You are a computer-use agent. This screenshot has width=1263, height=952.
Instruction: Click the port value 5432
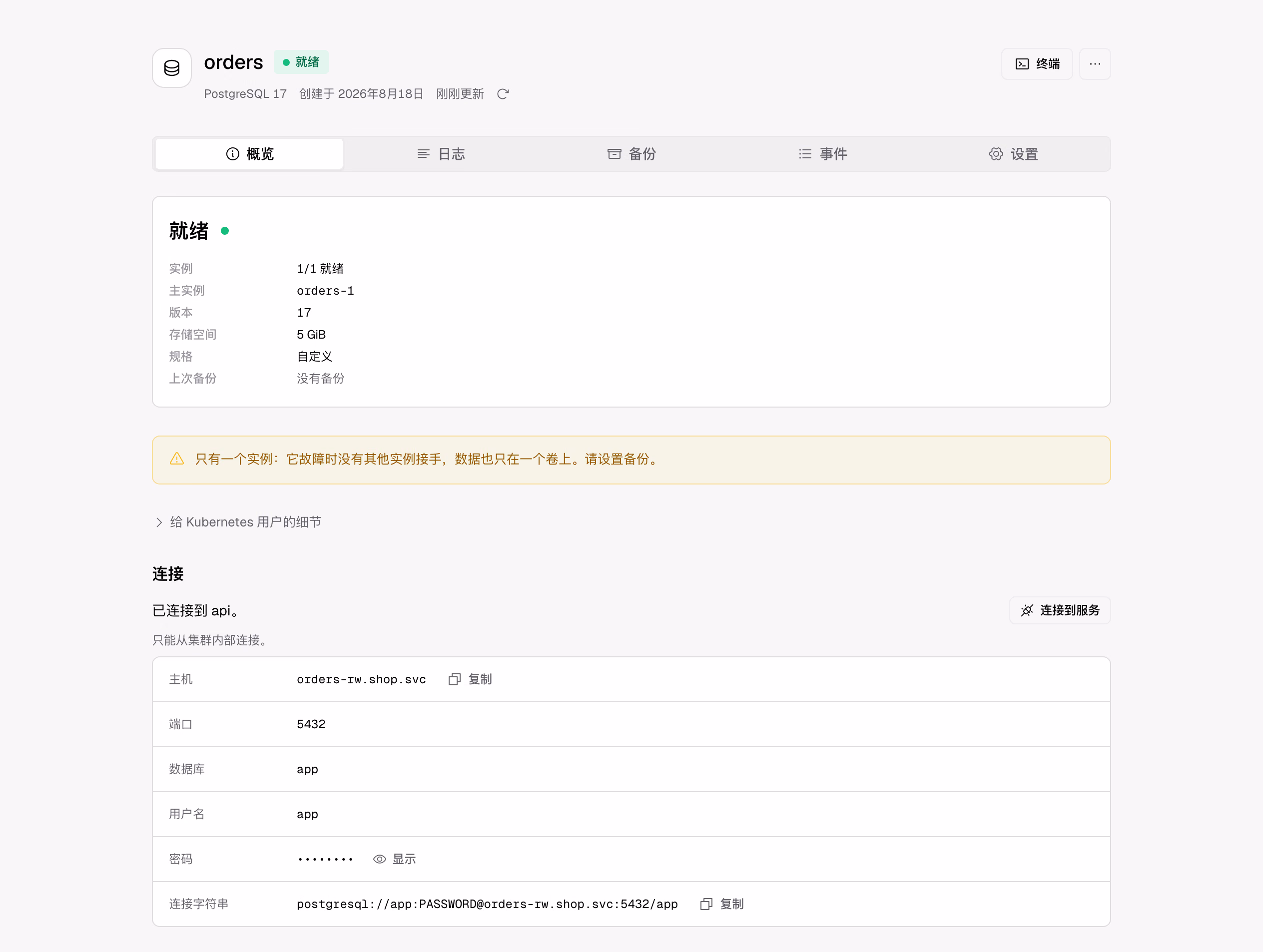(x=311, y=724)
